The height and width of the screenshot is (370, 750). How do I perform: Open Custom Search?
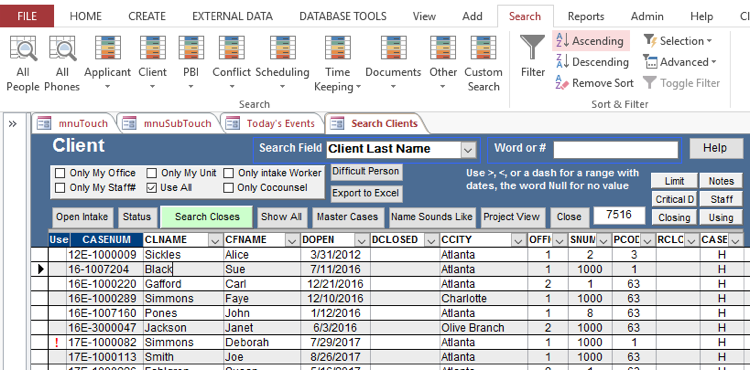click(483, 64)
